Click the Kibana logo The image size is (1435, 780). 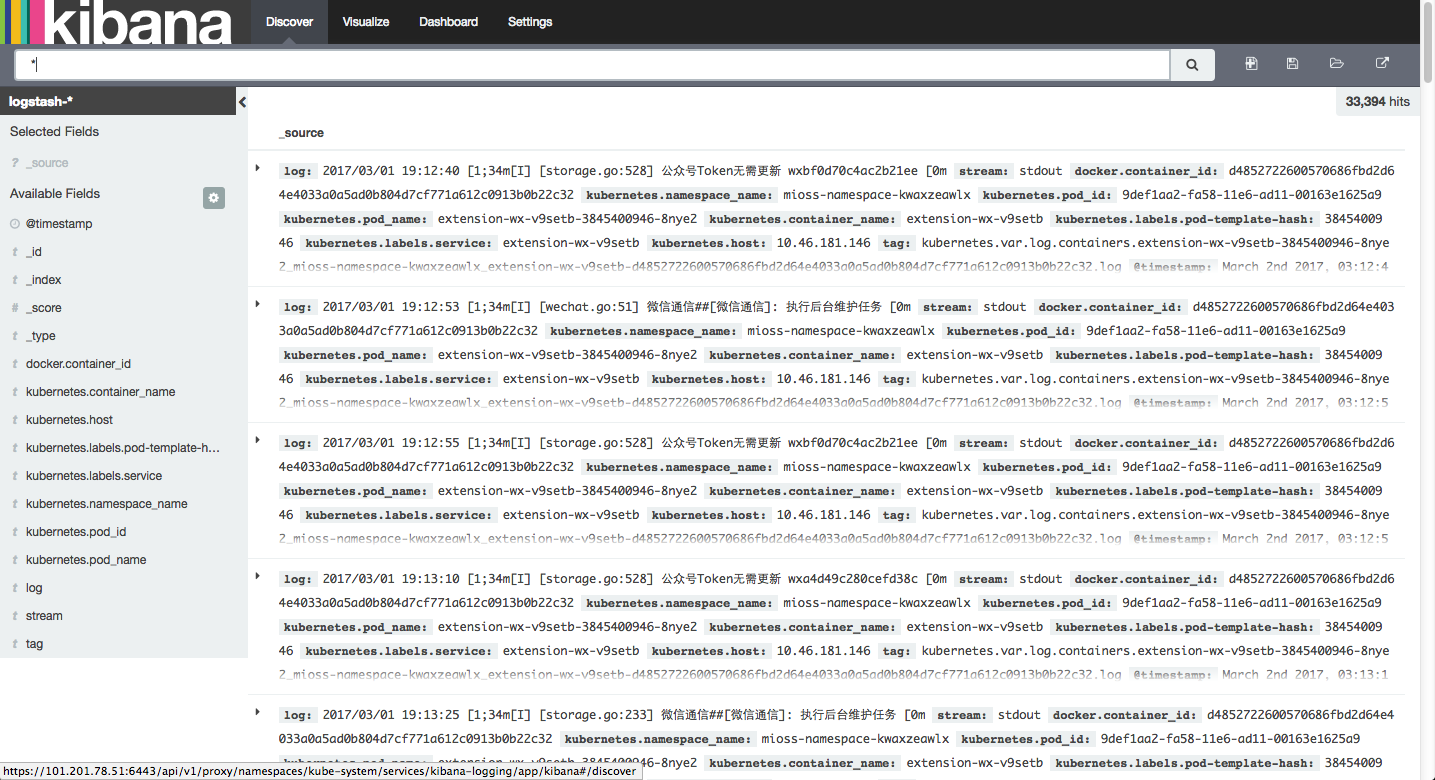coord(116,22)
